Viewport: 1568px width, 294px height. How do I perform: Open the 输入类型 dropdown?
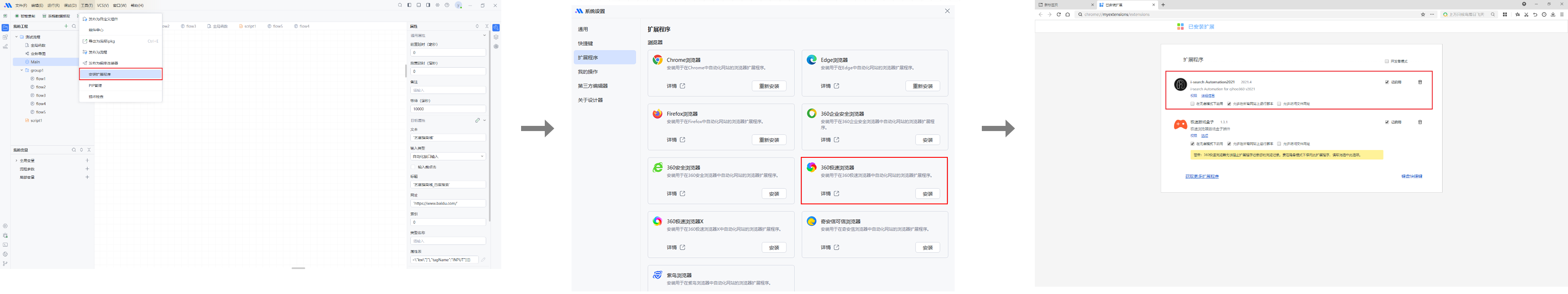tap(448, 156)
